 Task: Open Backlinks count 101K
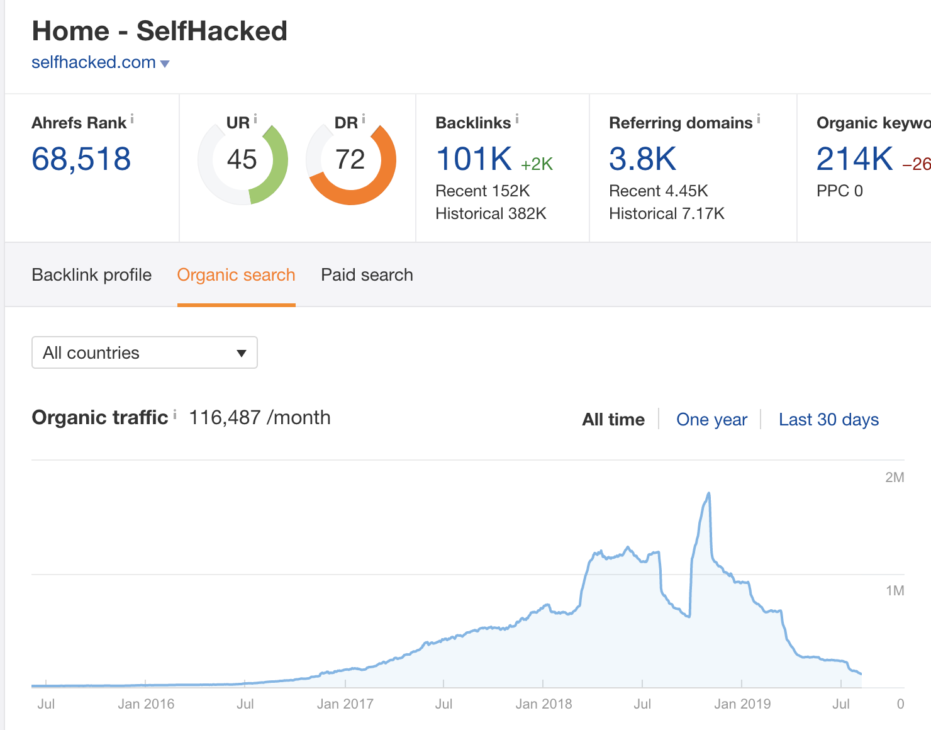(x=474, y=159)
